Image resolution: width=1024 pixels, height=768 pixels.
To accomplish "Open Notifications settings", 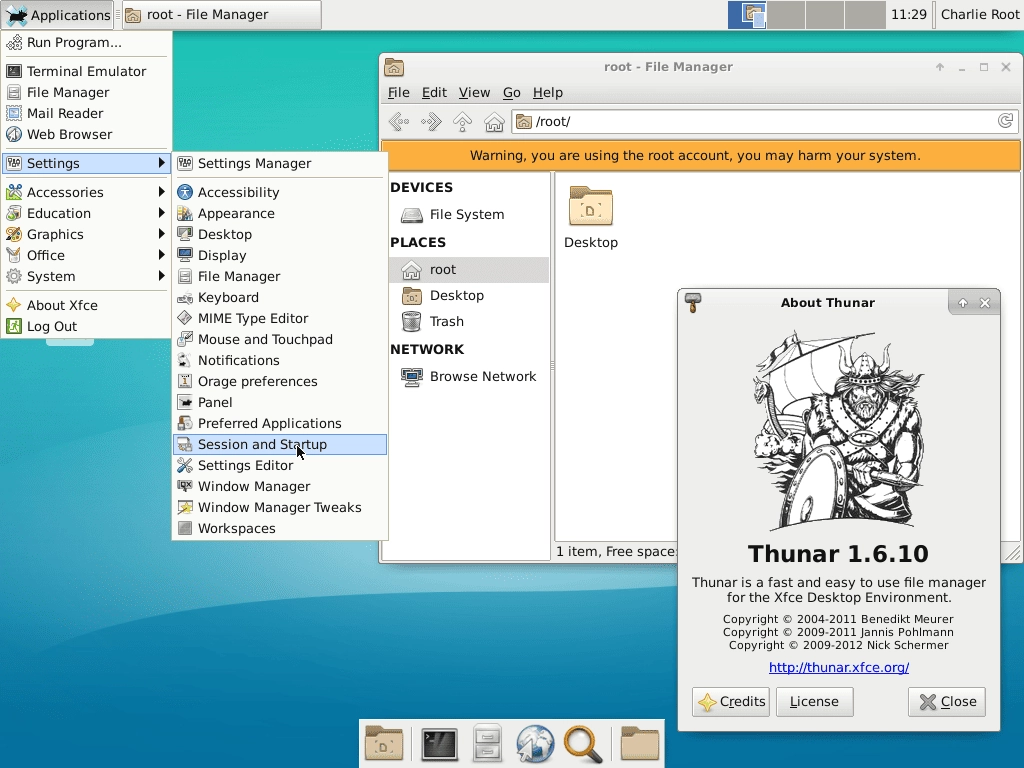I will [280, 360].
